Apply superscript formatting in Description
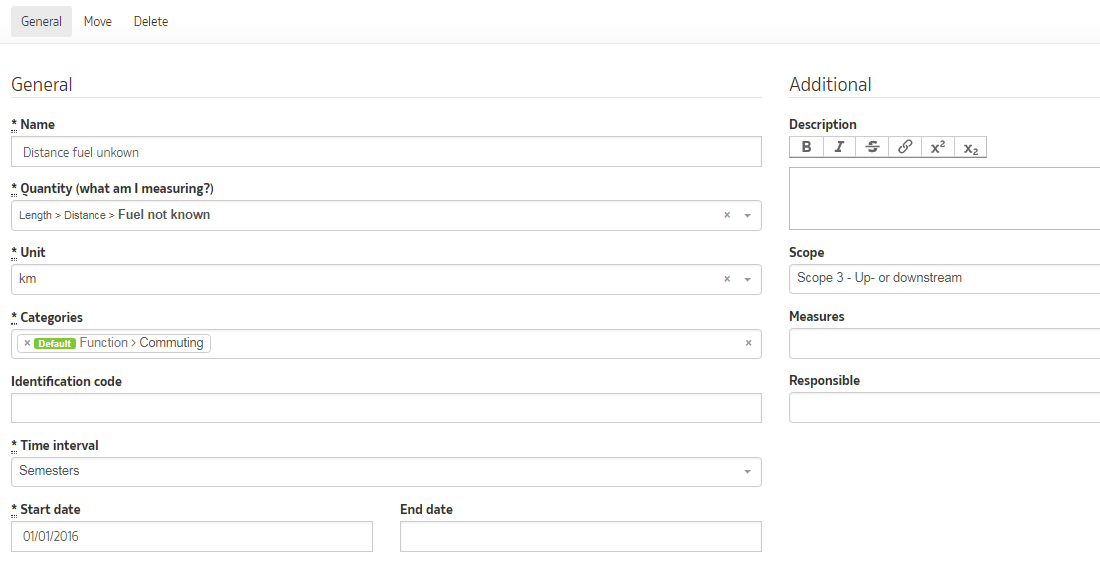The width and height of the screenshot is (1100, 572). (x=938, y=147)
